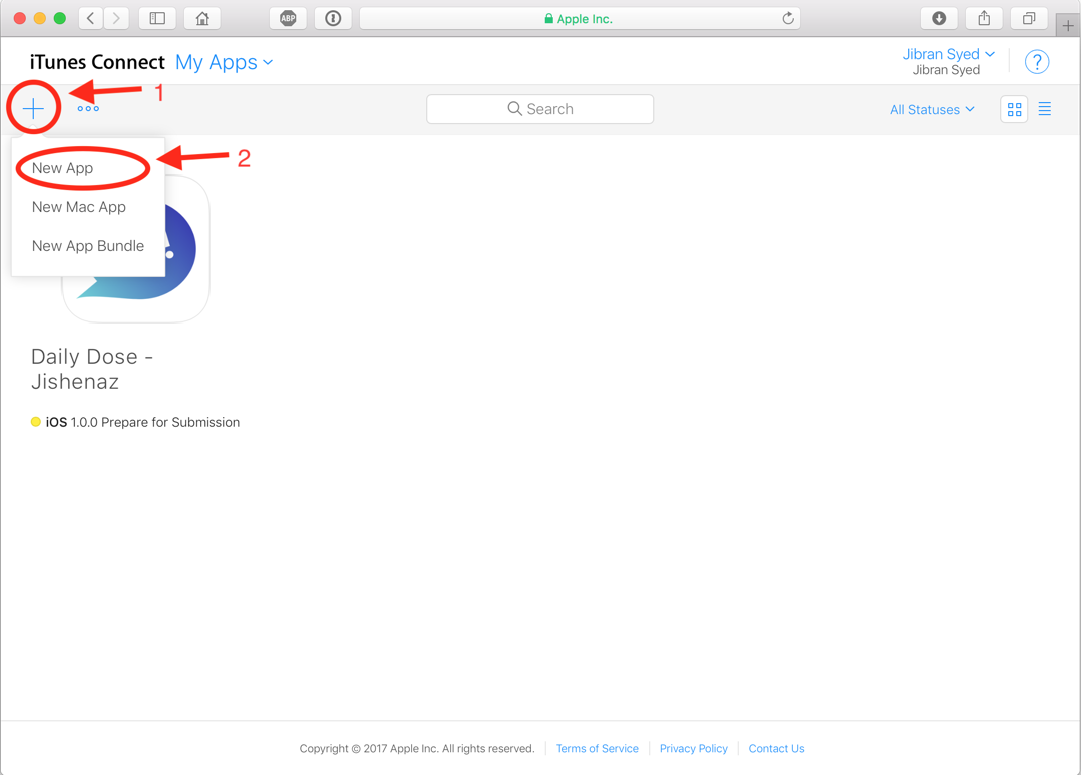
Task: Click the Search apps field
Action: [x=540, y=109]
